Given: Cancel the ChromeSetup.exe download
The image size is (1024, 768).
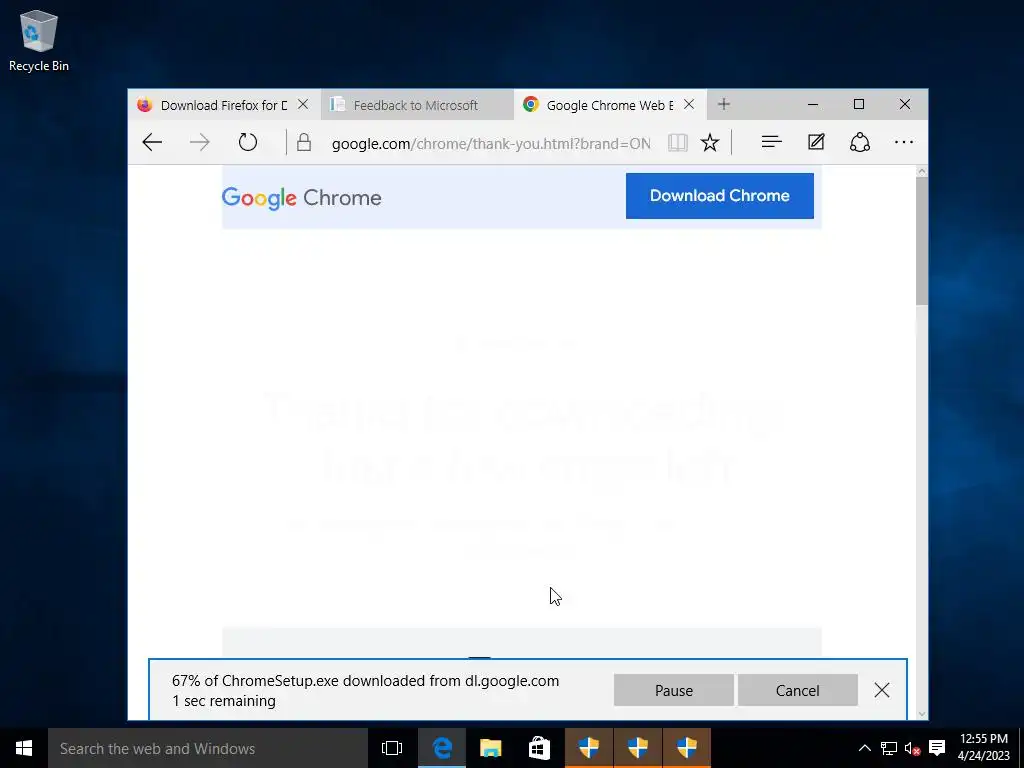Looking at the screenshot, I should coord(797,690).
